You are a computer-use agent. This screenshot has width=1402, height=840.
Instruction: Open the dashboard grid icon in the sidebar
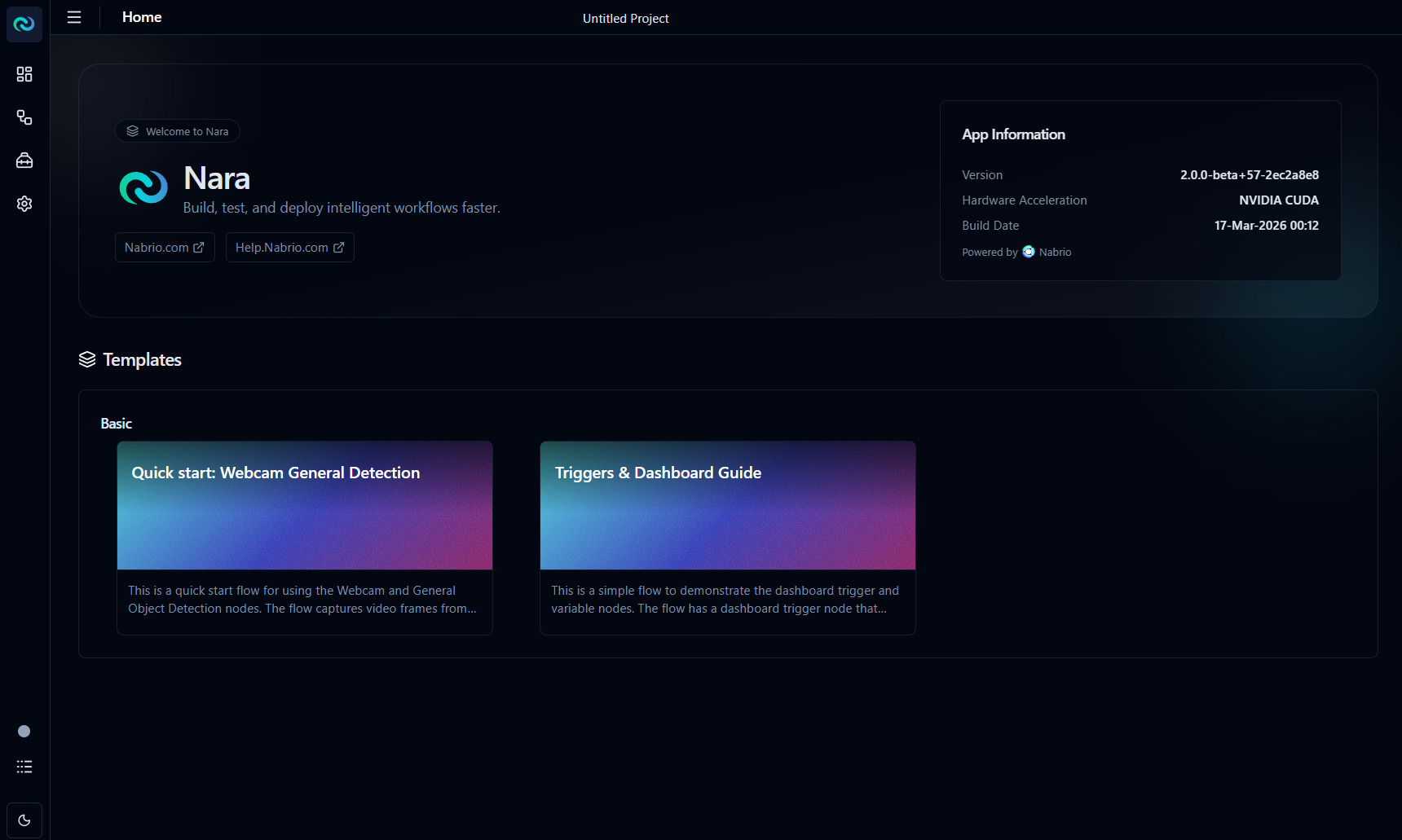click(24, 74)
